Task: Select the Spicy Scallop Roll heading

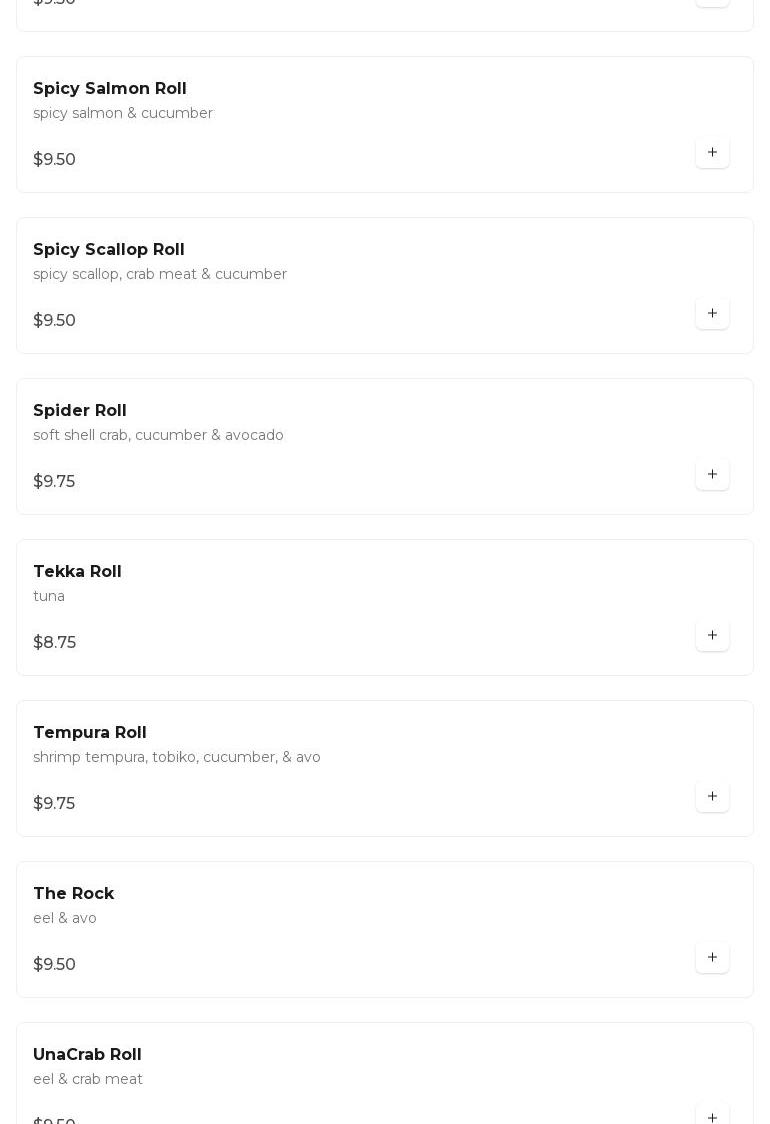Action: [x=109, y=250]
